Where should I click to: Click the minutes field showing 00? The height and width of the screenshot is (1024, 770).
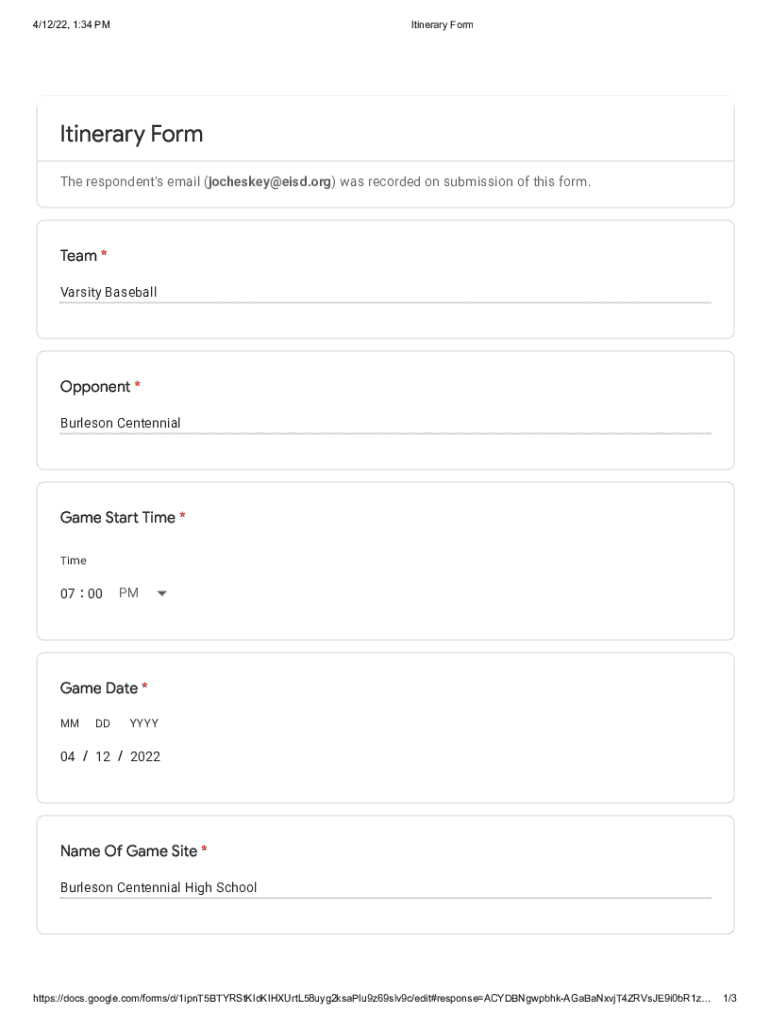[95, 594]
